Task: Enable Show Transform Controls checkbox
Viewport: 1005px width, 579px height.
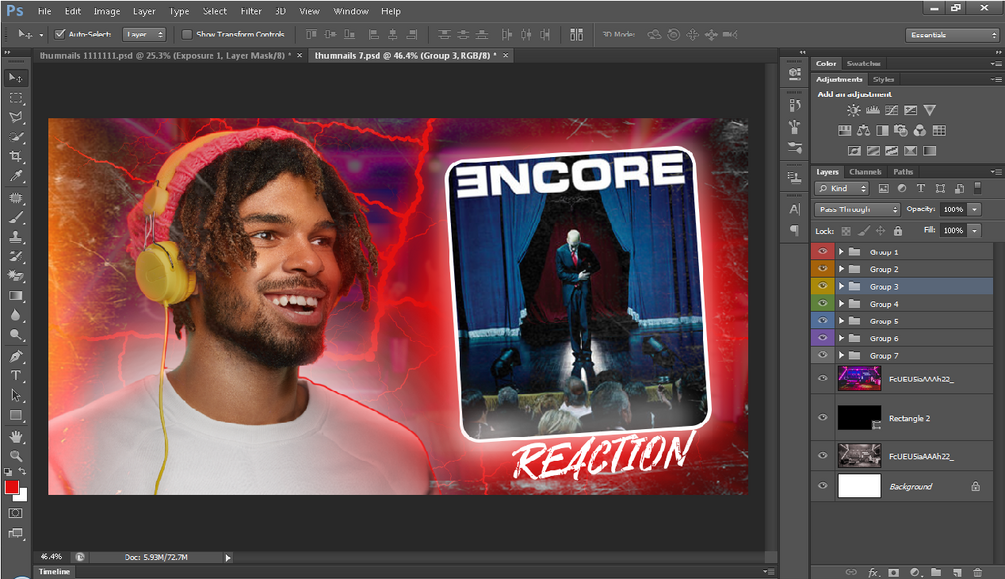Action: click(187, 34)
